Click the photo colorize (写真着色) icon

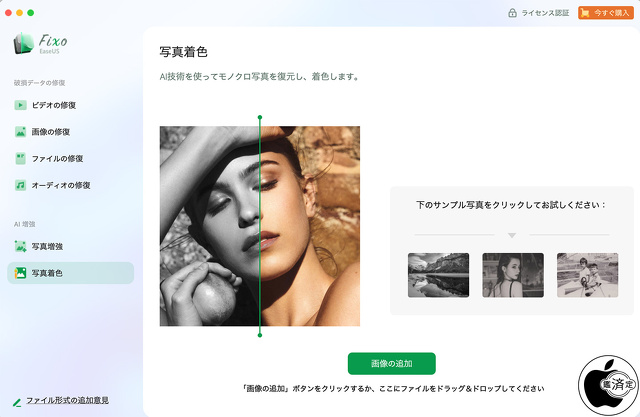point(20,273)
